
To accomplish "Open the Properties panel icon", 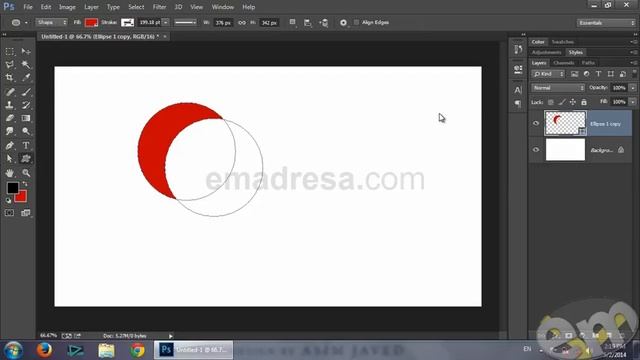I will pyautogui.click(x=518, y=69).
